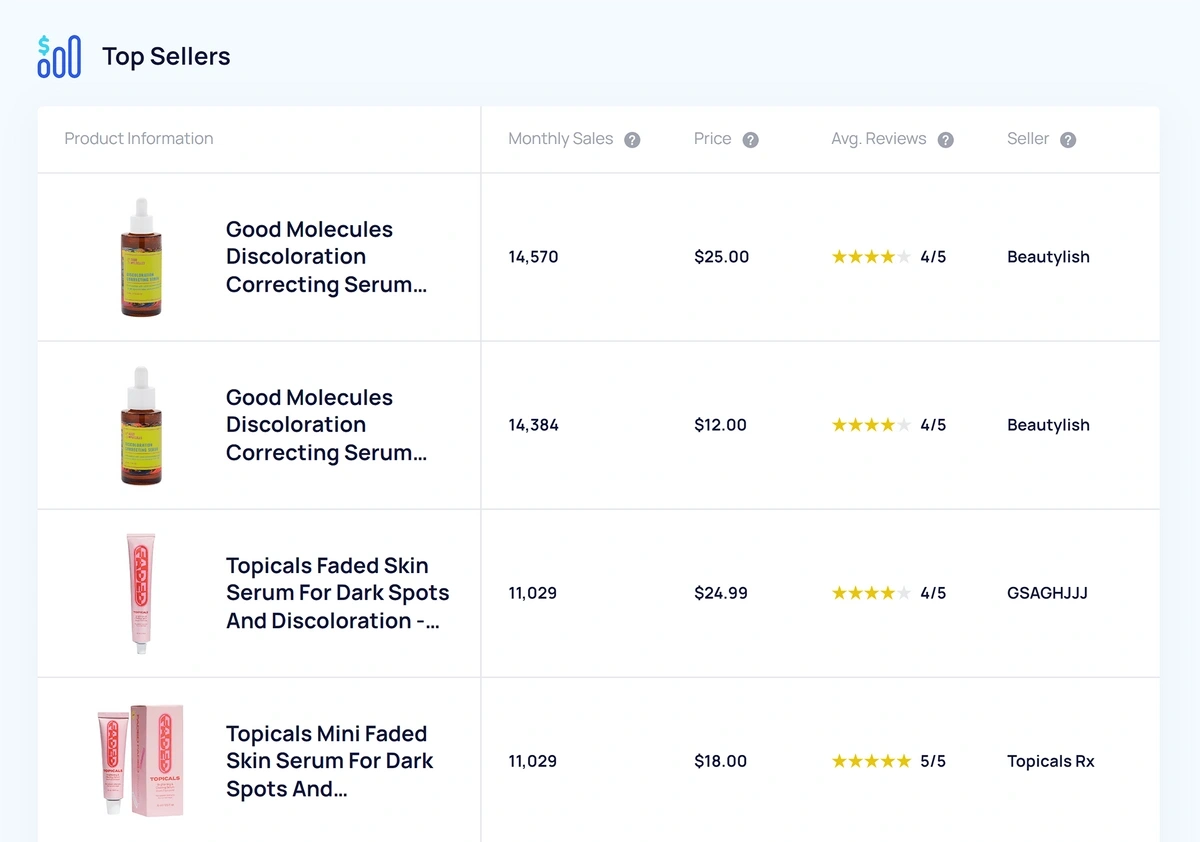Open the Price help tooltip icon
1200x842 pixels.
tap(751, 140)
